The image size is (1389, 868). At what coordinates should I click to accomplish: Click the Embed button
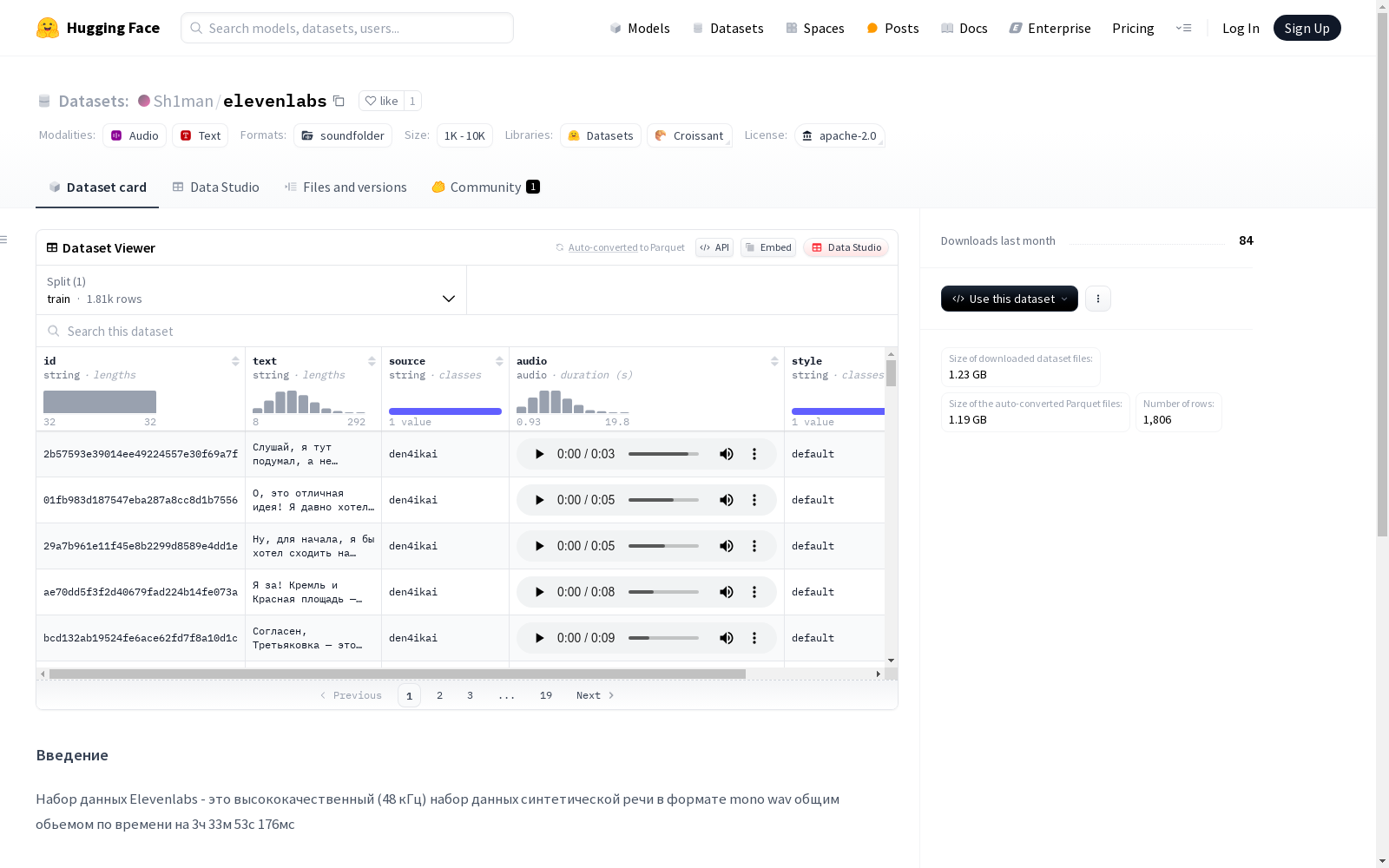tap(768, 247)
